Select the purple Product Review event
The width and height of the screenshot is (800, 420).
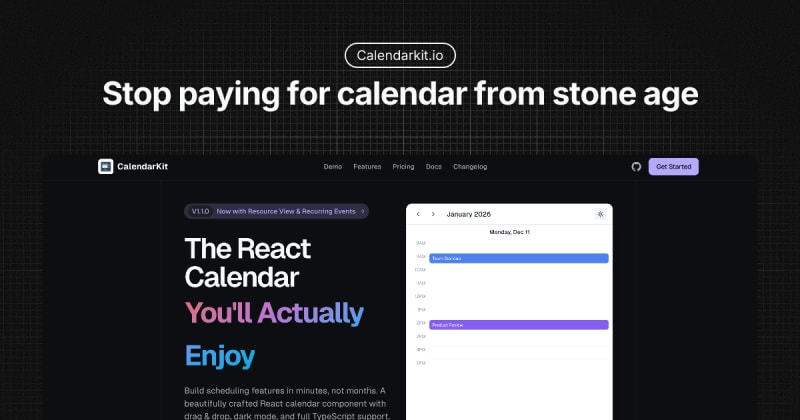pyautogui.click(x=518, y=324)
